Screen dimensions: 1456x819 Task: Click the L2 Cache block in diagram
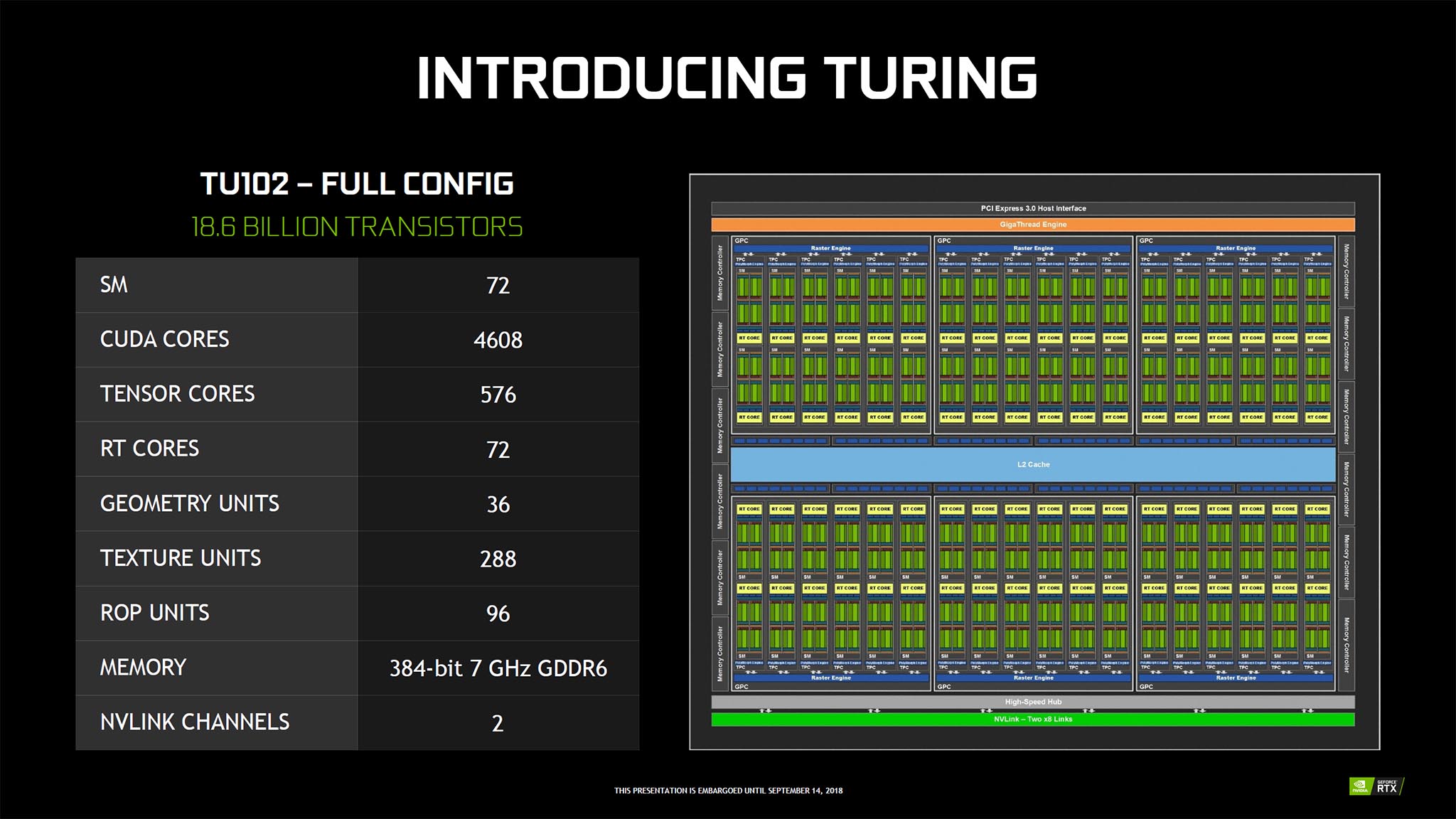(x=1034, y=464)
